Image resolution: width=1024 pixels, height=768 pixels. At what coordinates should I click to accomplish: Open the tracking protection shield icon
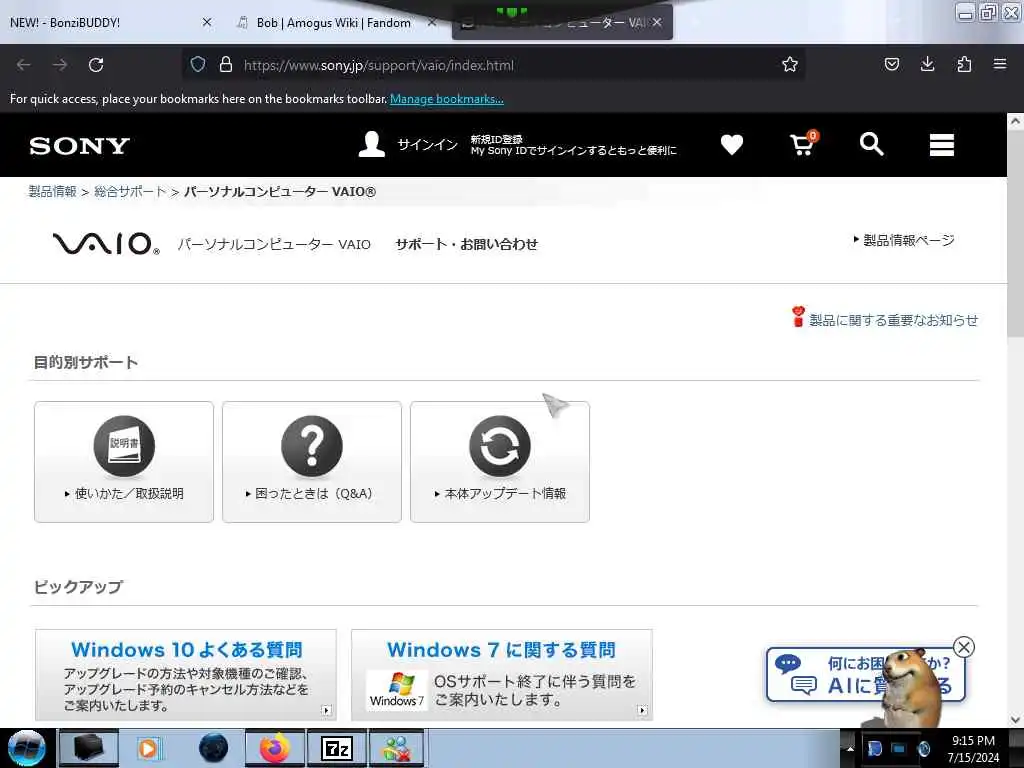click(x=198, y=64)
